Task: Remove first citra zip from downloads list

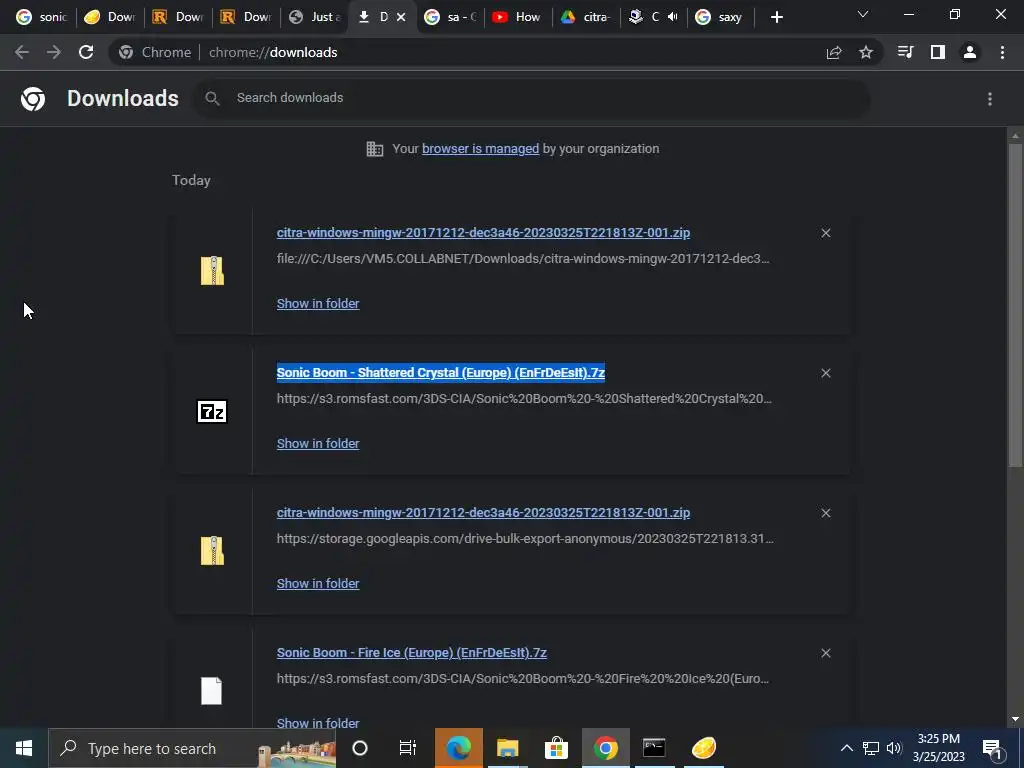Action: click(x=825, y=233)
